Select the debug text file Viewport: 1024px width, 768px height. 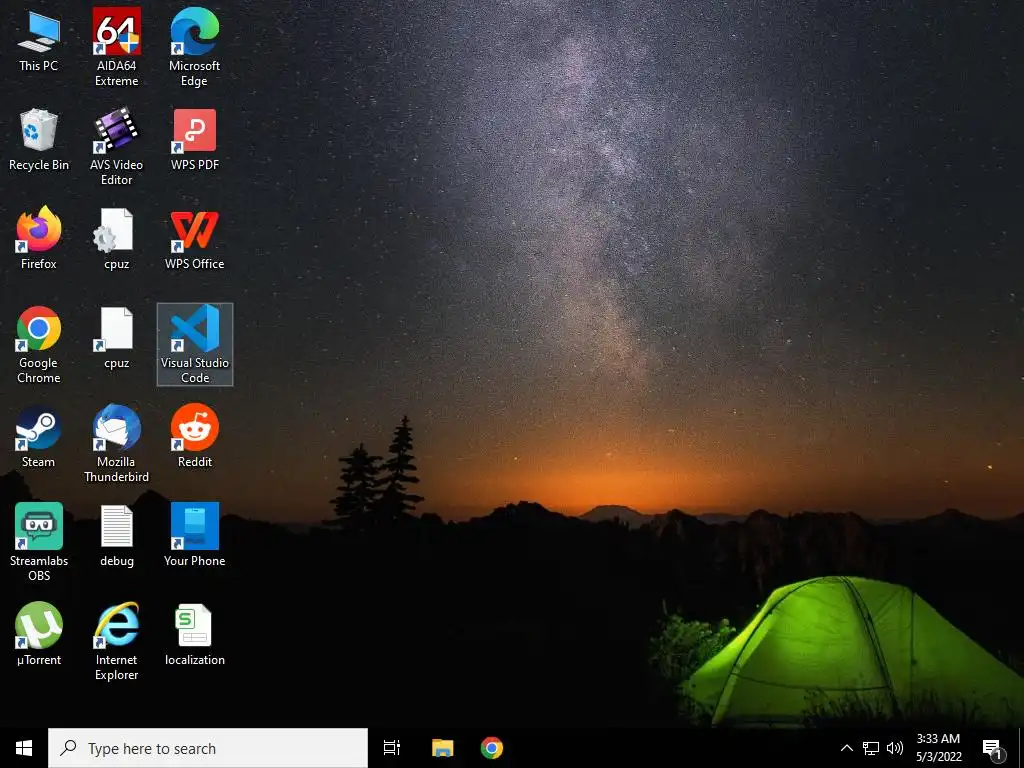(x=116, y=536)
